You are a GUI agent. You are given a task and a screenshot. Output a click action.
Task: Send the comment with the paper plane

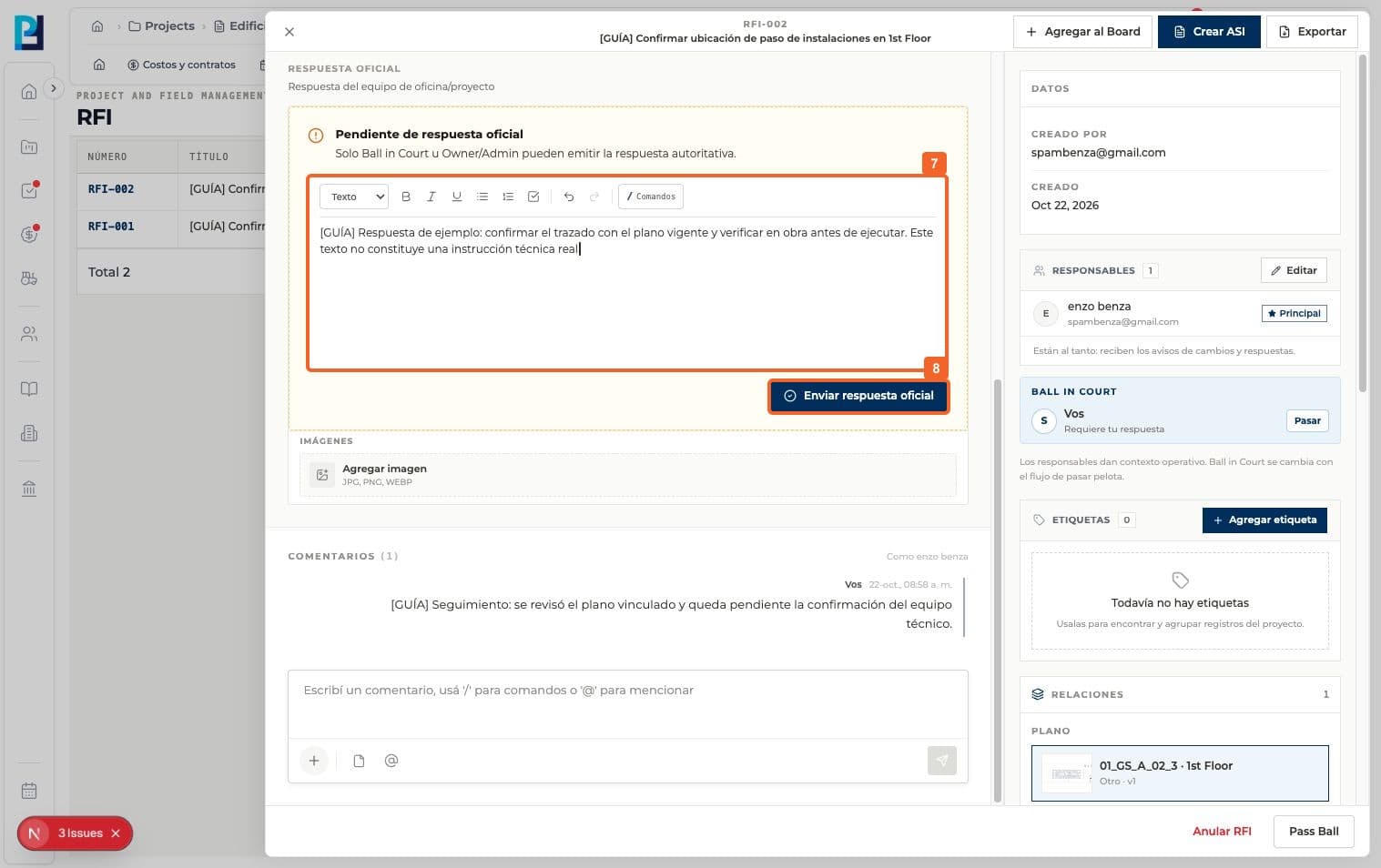(942, 761)
